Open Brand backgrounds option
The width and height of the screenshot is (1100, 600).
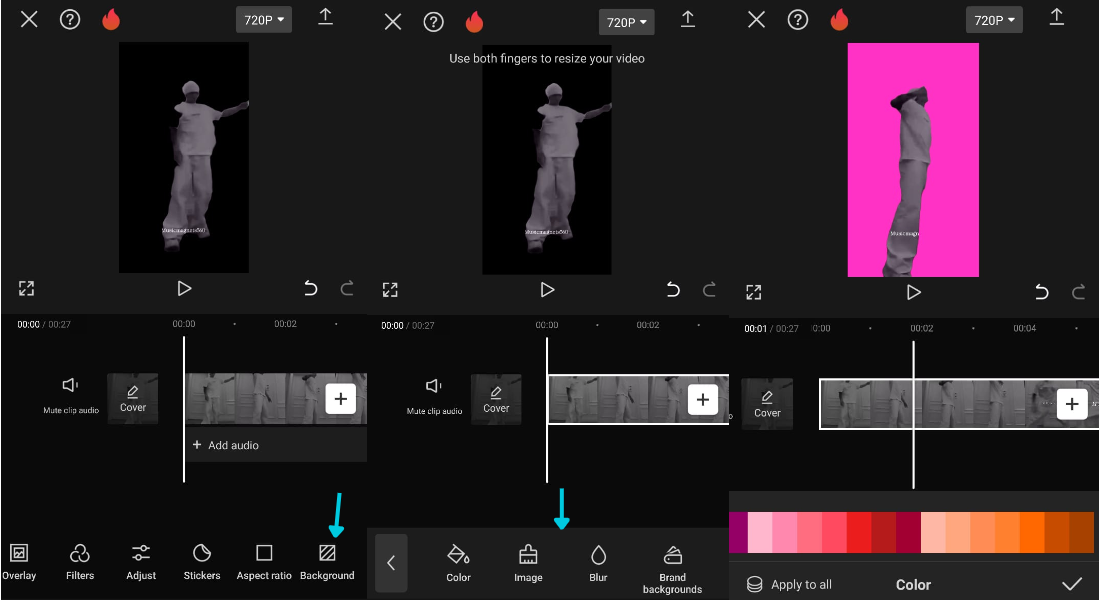click(672, 569)
